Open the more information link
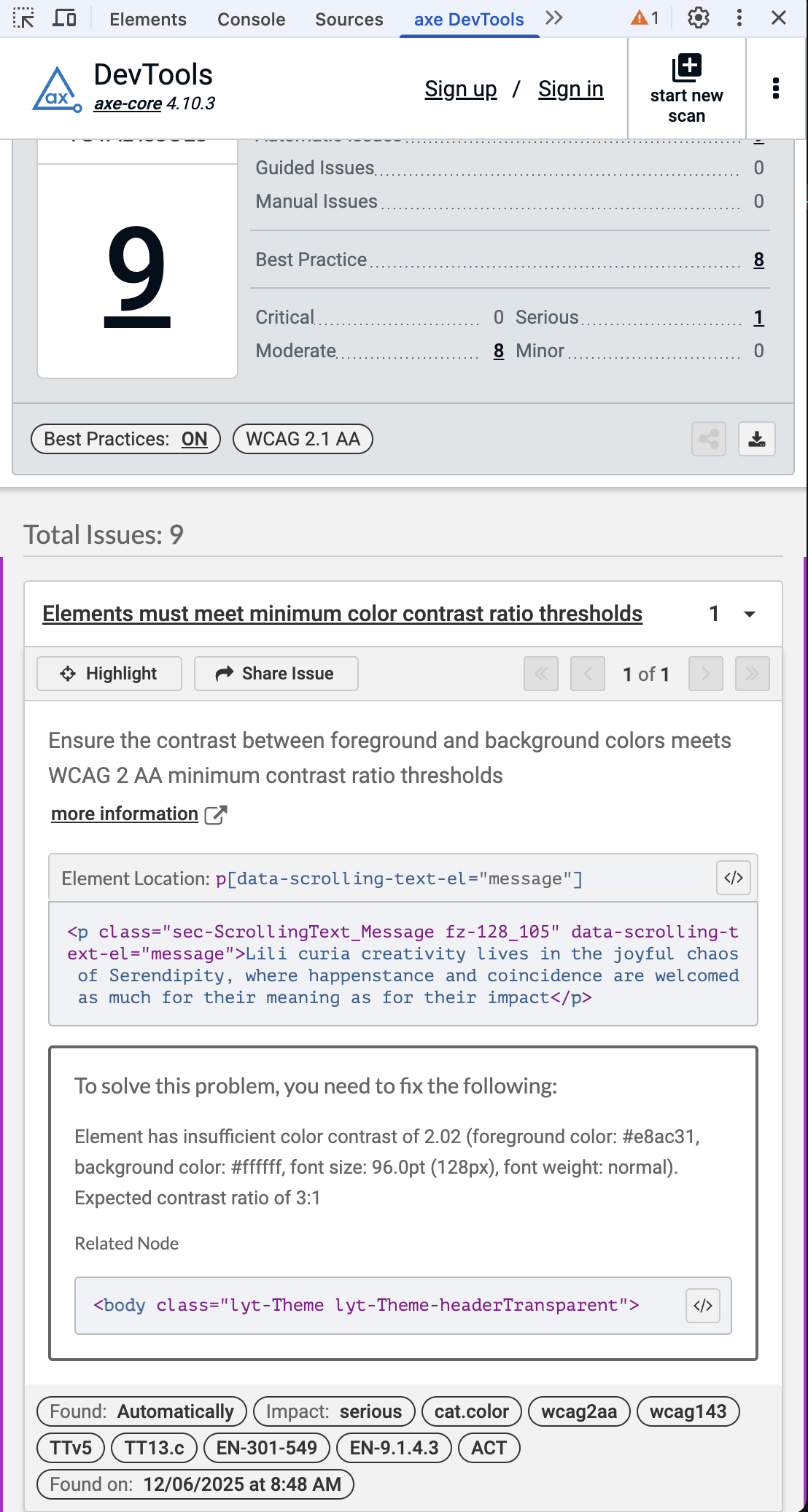 click(x=125, y=814)
